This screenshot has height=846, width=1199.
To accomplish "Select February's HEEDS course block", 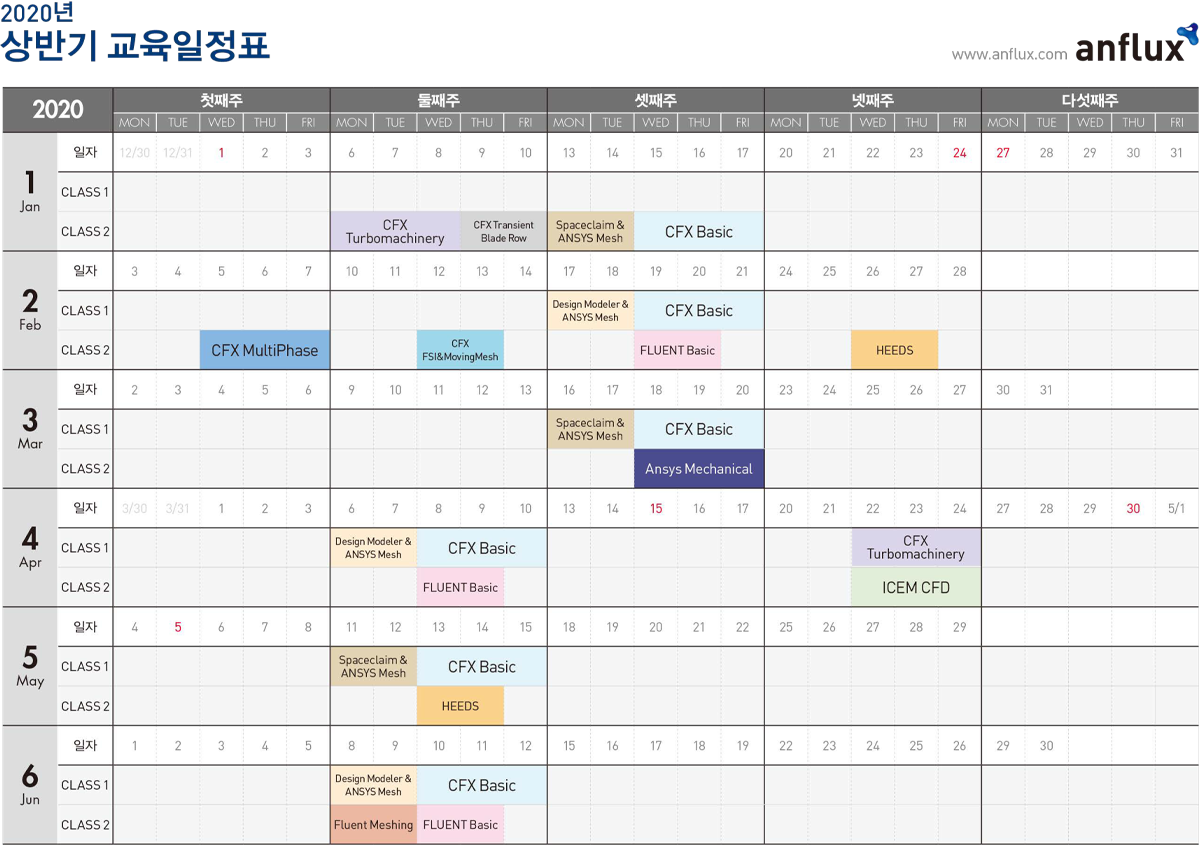I will [895, 350].
